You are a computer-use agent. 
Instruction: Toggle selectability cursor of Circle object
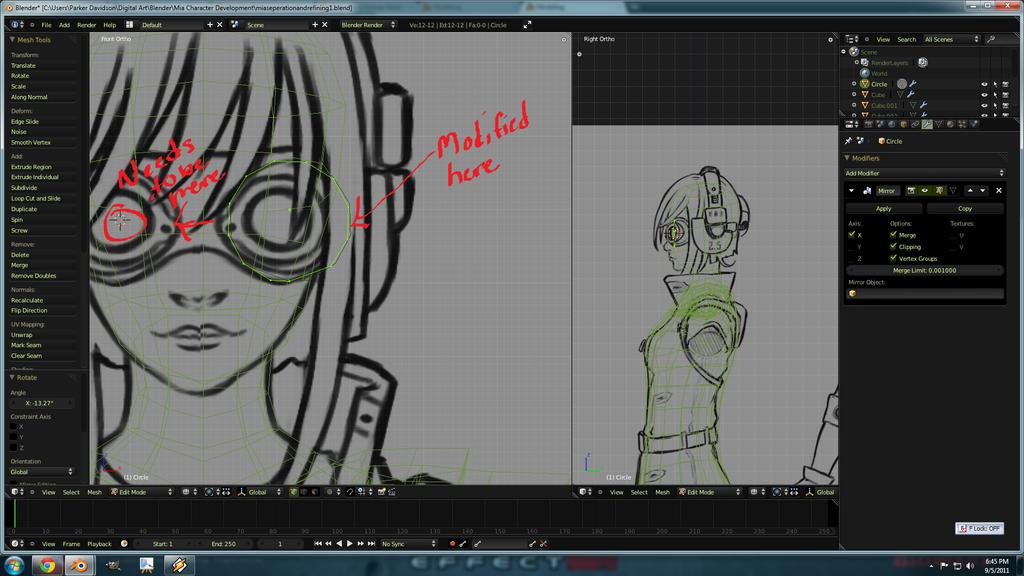click(x=995, y=84)
